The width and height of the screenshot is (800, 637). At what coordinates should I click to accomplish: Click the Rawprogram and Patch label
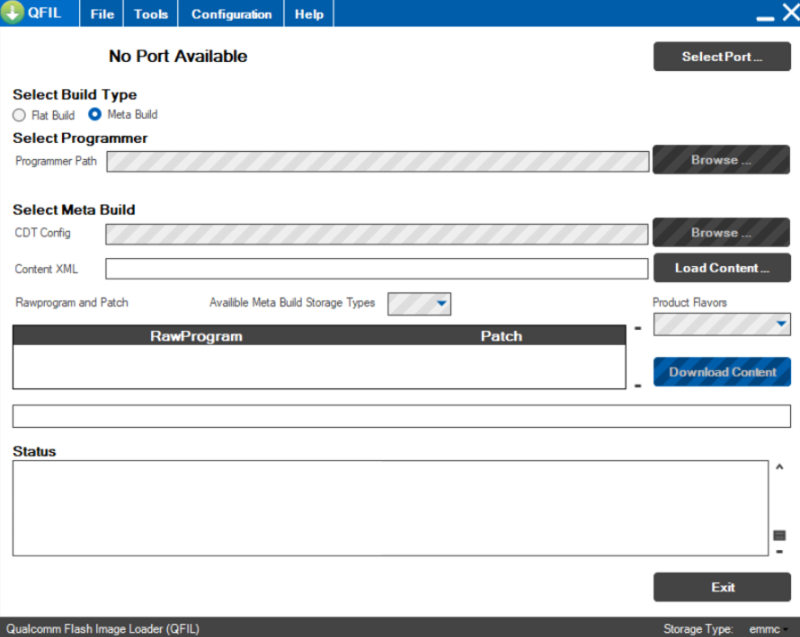pyautogui.click(x=71, y=302)
